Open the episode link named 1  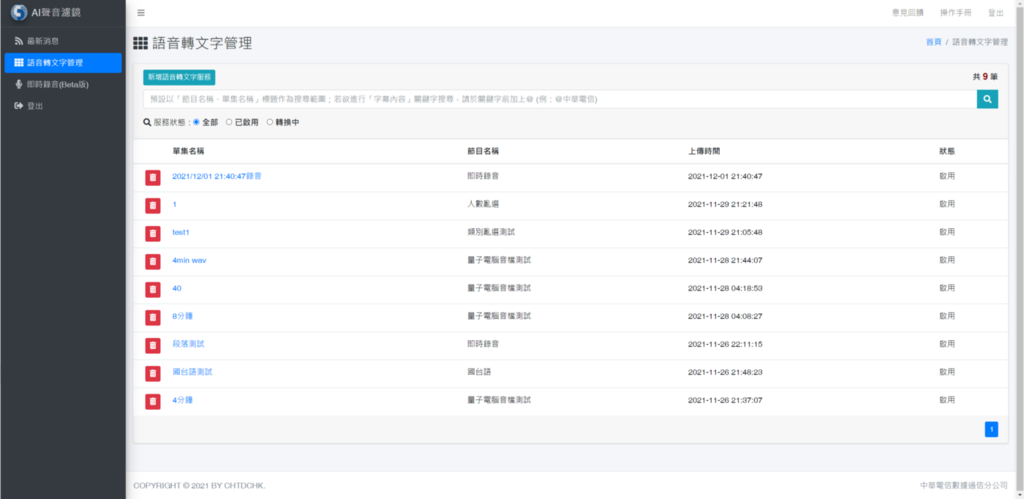[174, 204]
